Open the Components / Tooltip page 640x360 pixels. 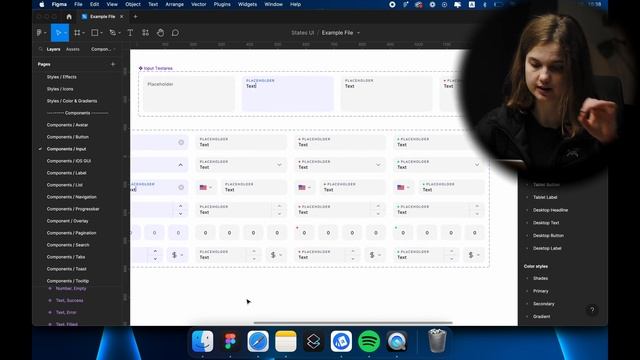(68, 281)
